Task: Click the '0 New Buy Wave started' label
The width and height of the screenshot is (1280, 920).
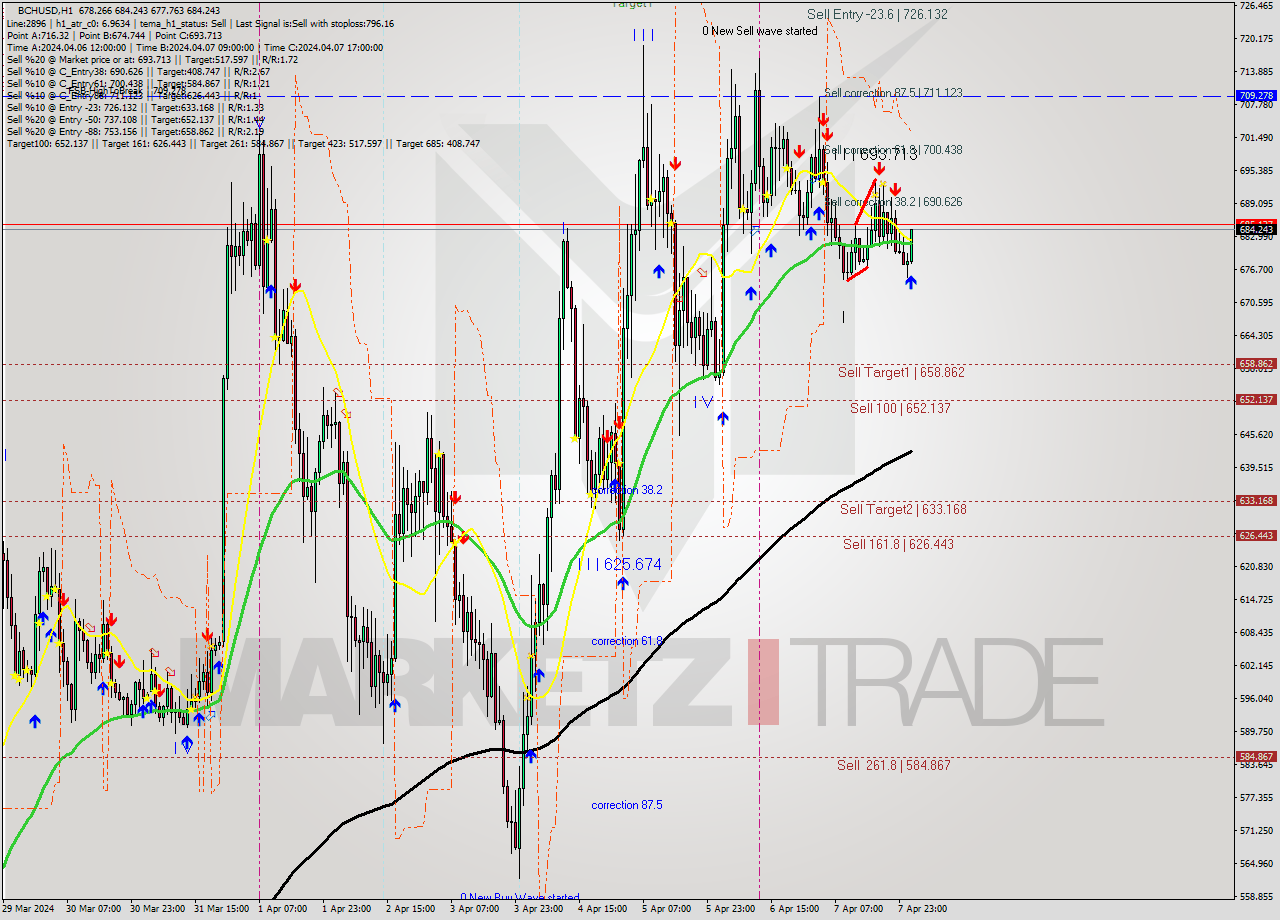Action: [519, 897]
